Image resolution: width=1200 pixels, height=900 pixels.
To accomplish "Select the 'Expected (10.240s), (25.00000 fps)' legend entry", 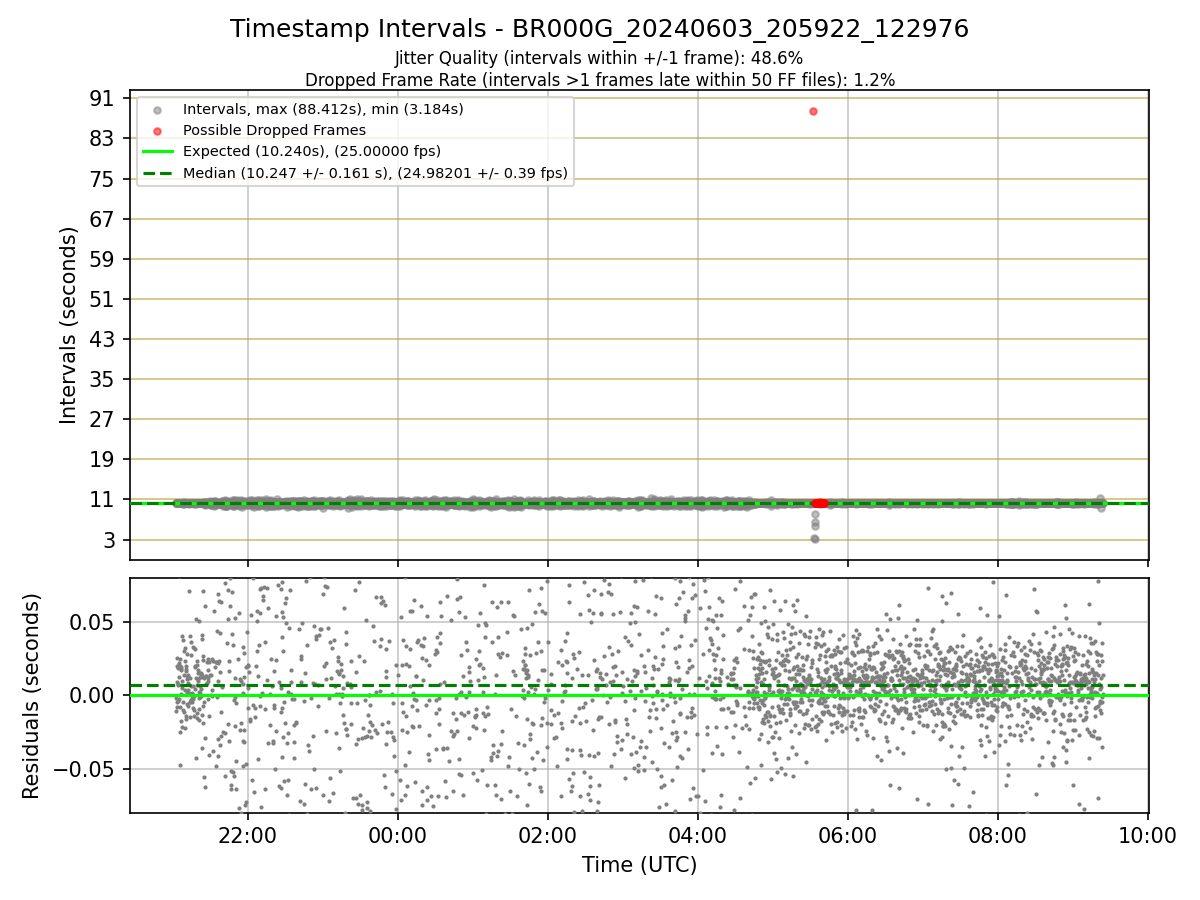I will pos(312,151).
